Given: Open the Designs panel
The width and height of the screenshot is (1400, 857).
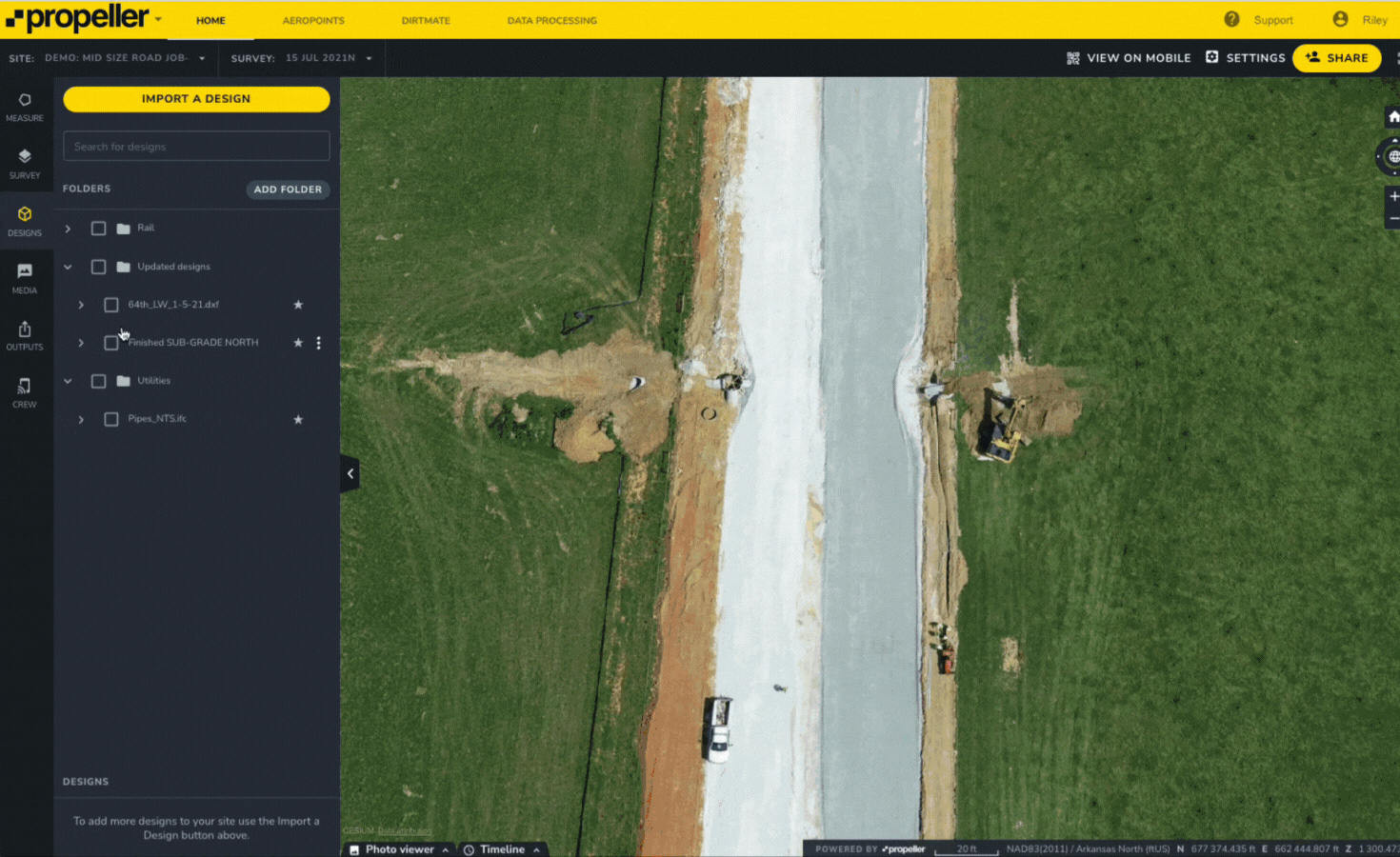Looking at the screenshot, I should (25, 219).
